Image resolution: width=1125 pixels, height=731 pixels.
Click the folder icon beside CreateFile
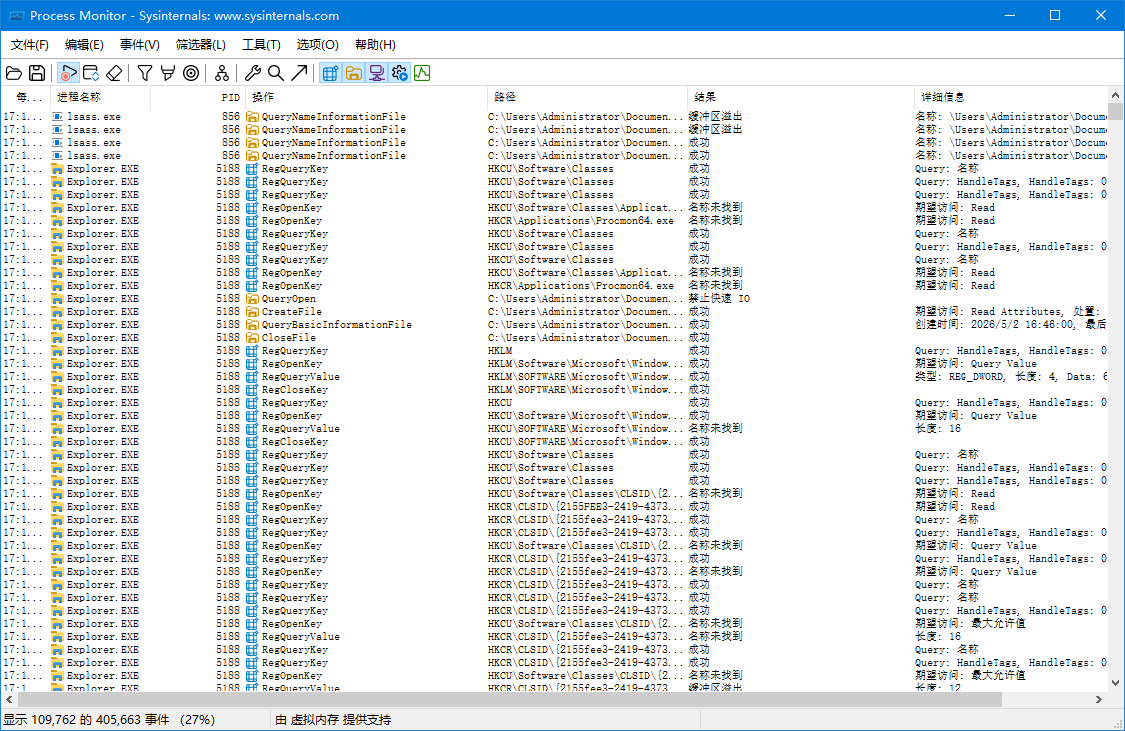pos(252,311)
